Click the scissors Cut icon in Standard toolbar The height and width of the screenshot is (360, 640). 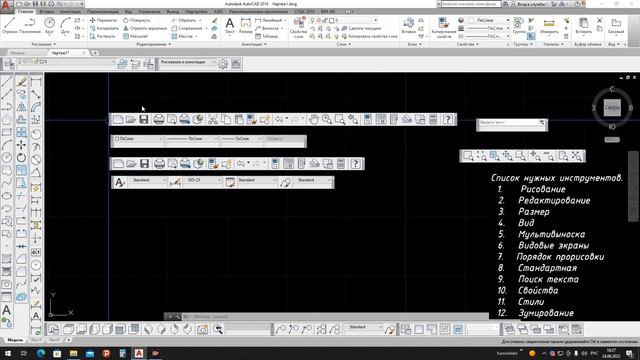coord(212,120)
